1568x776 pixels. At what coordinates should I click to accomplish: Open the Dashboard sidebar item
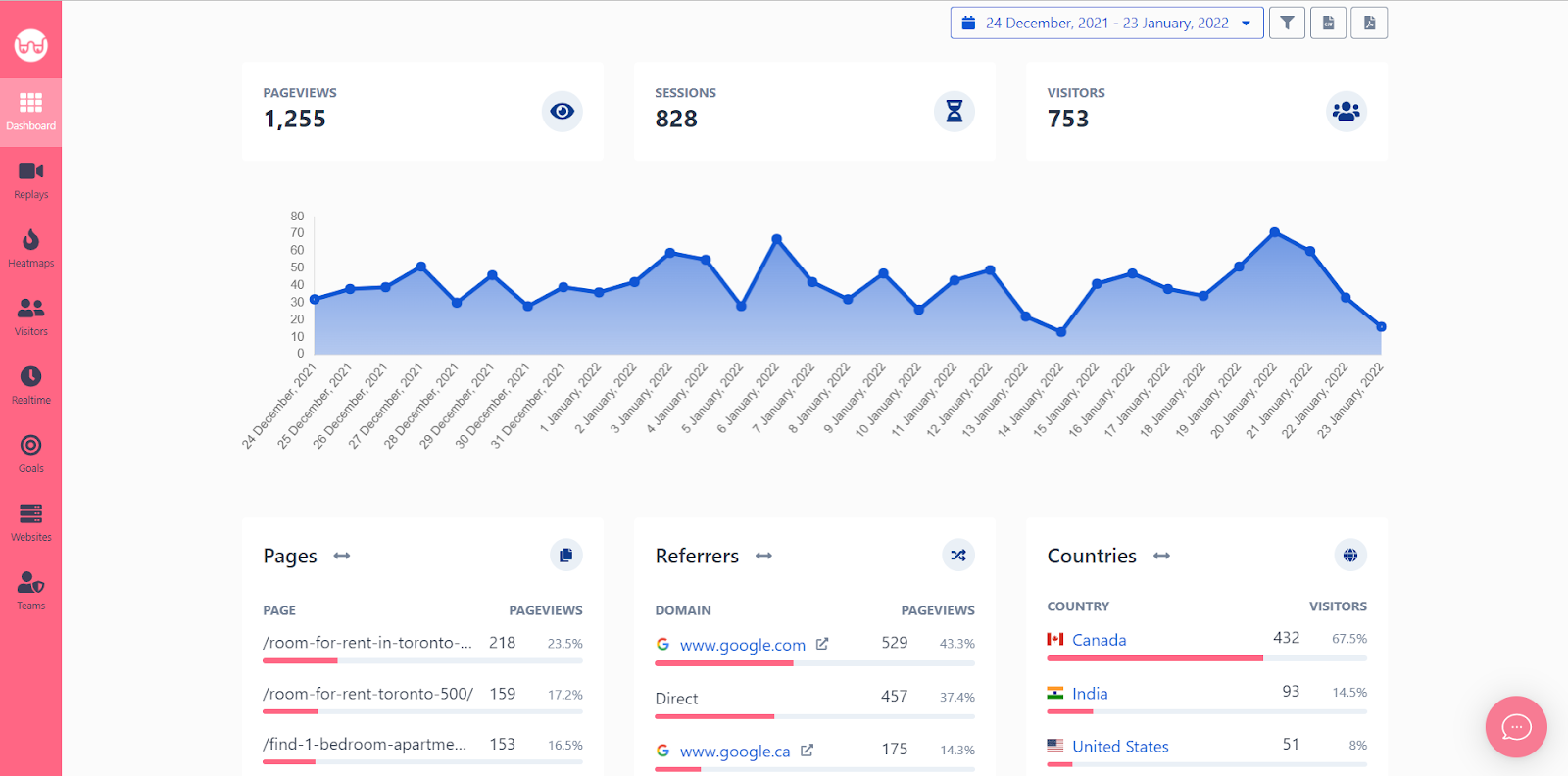pyautogui.click(x=30, y=112)
